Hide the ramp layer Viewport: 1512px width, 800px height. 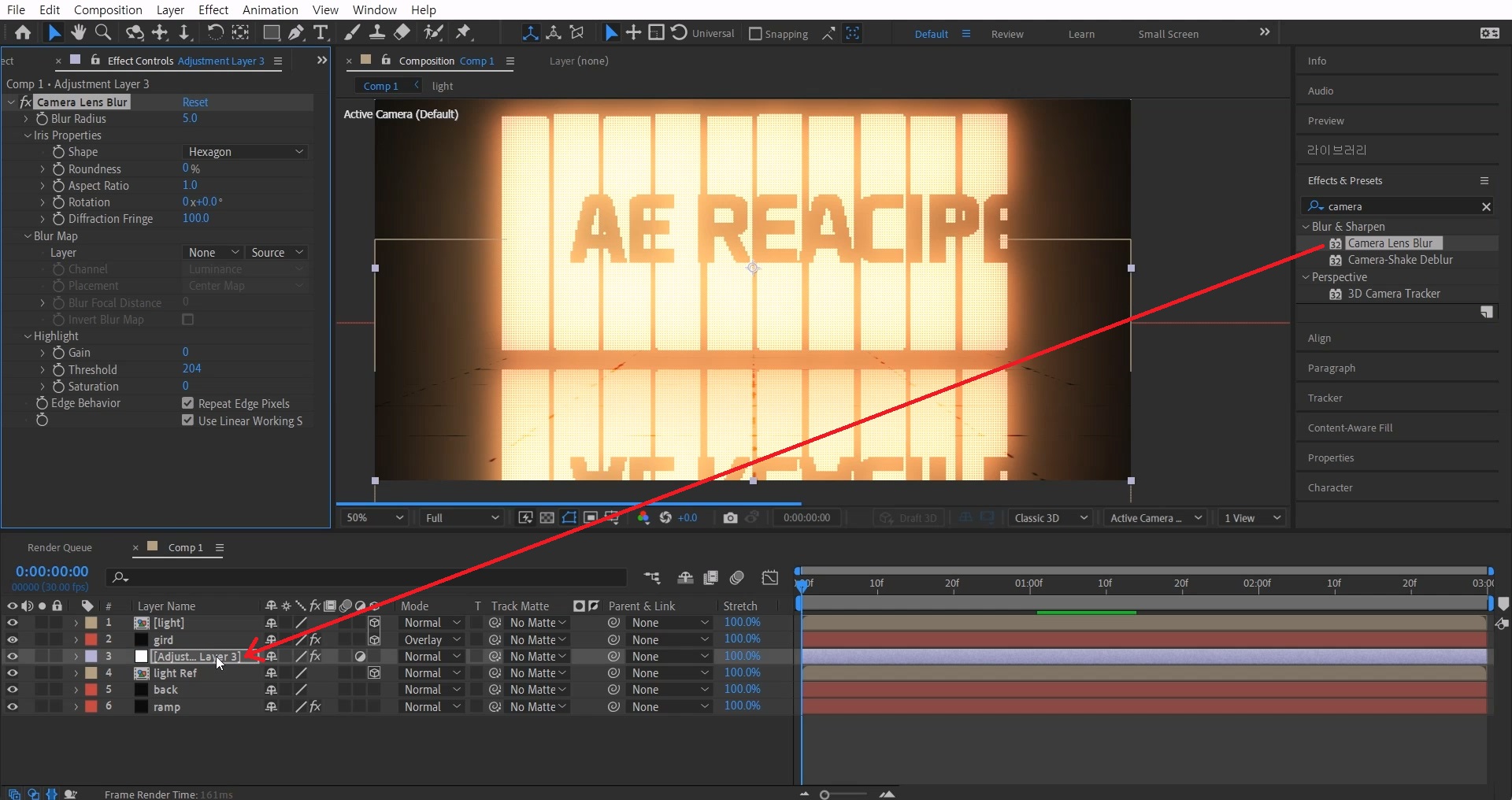click(x=13, y=707)
